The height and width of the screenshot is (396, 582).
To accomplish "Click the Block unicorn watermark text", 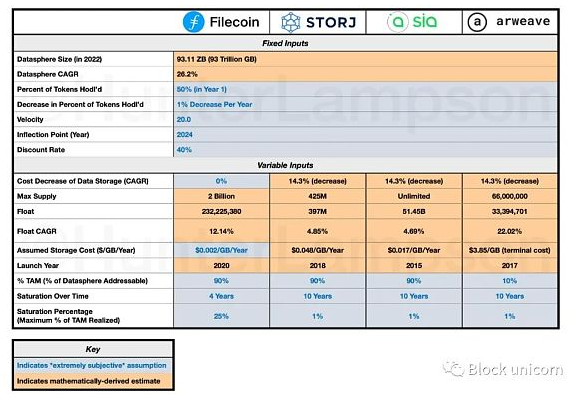I will [515, 369].
